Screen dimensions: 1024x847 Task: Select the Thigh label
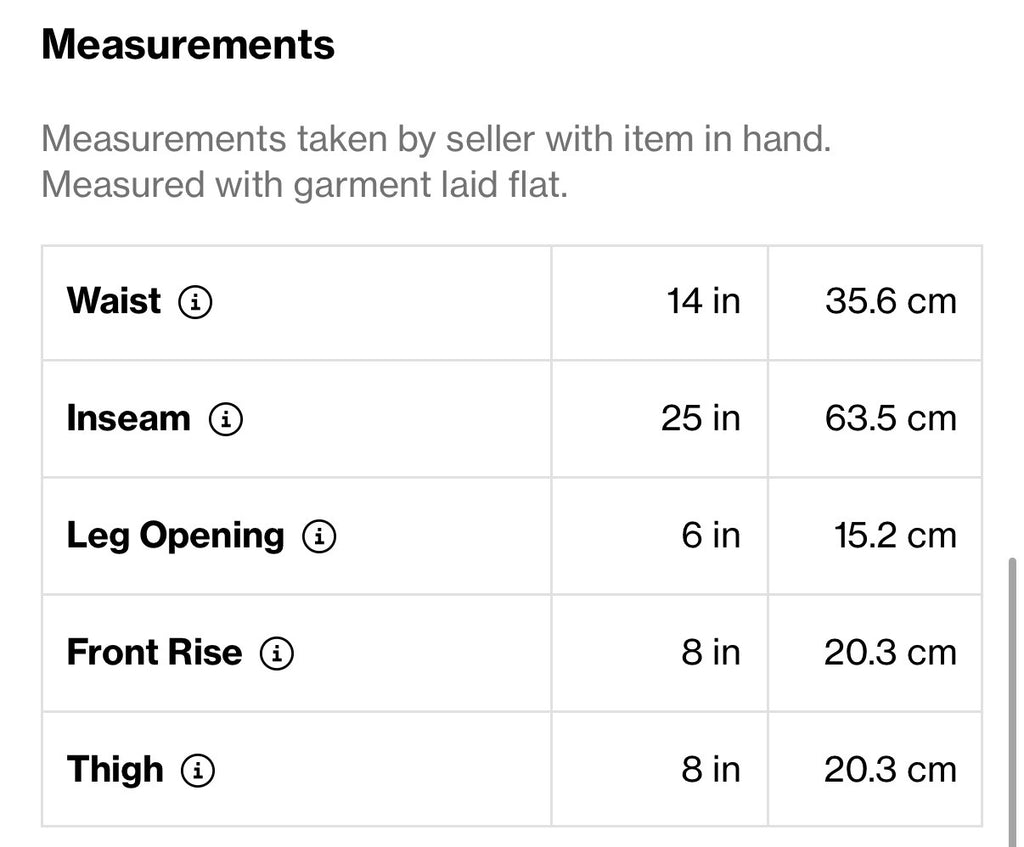115,770
